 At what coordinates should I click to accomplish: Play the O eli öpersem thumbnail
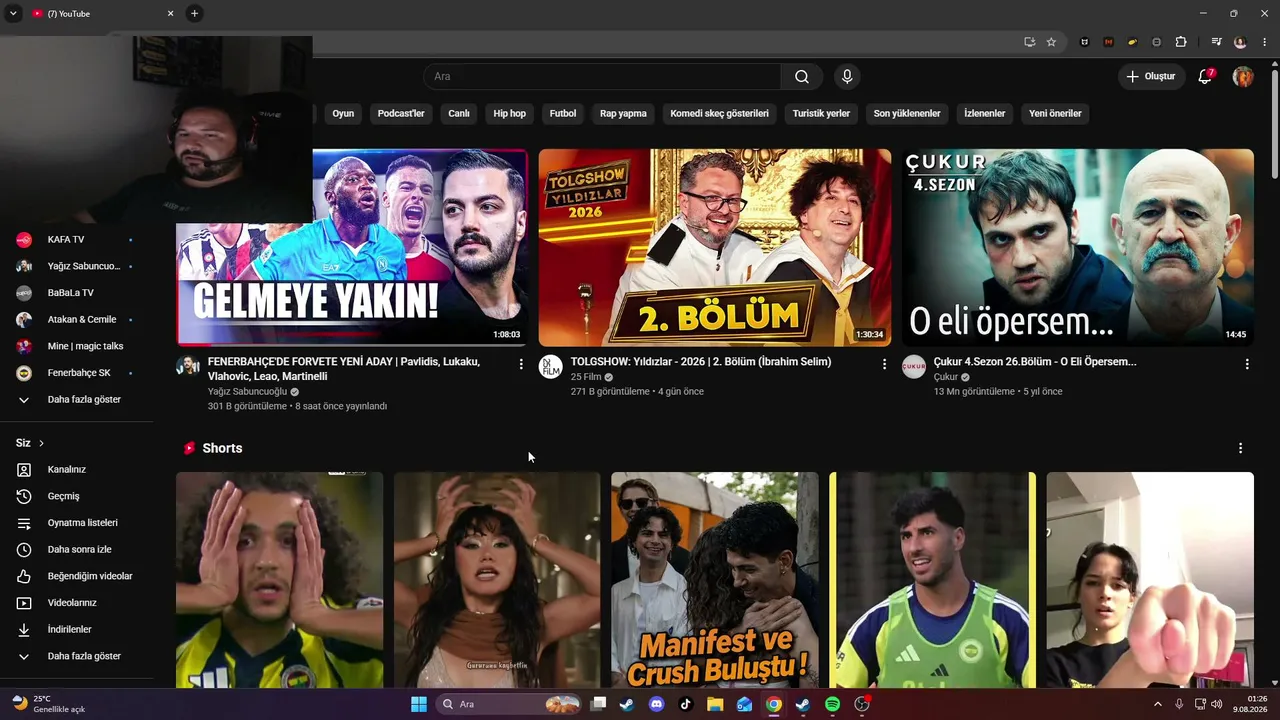1078,248
